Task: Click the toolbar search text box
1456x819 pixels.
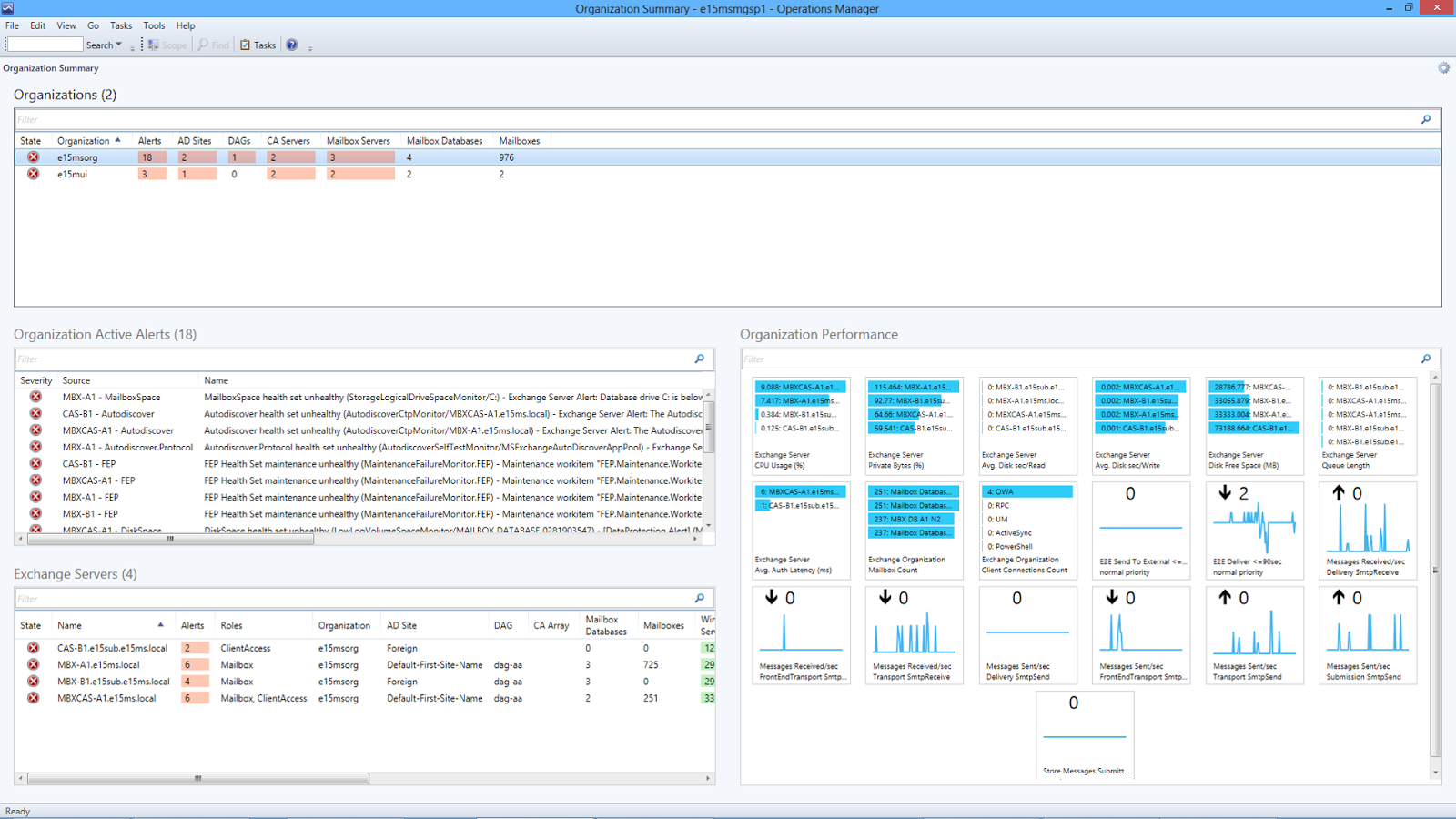Action: 45,45
